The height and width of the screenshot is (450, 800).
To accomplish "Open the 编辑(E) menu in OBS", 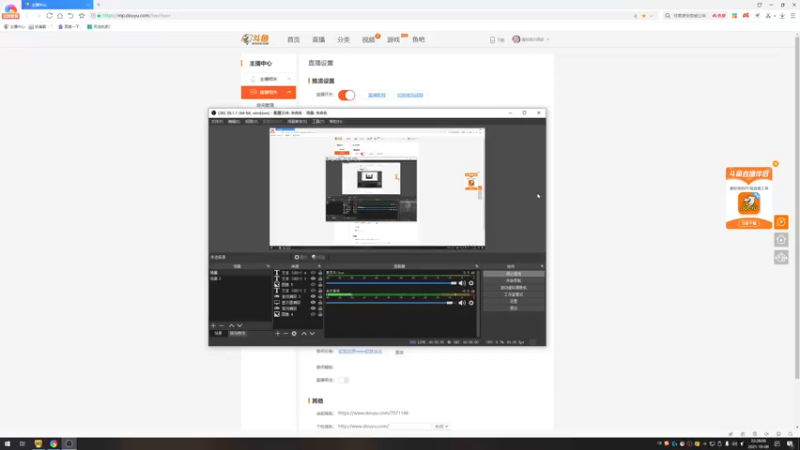I will pos(234,122).
